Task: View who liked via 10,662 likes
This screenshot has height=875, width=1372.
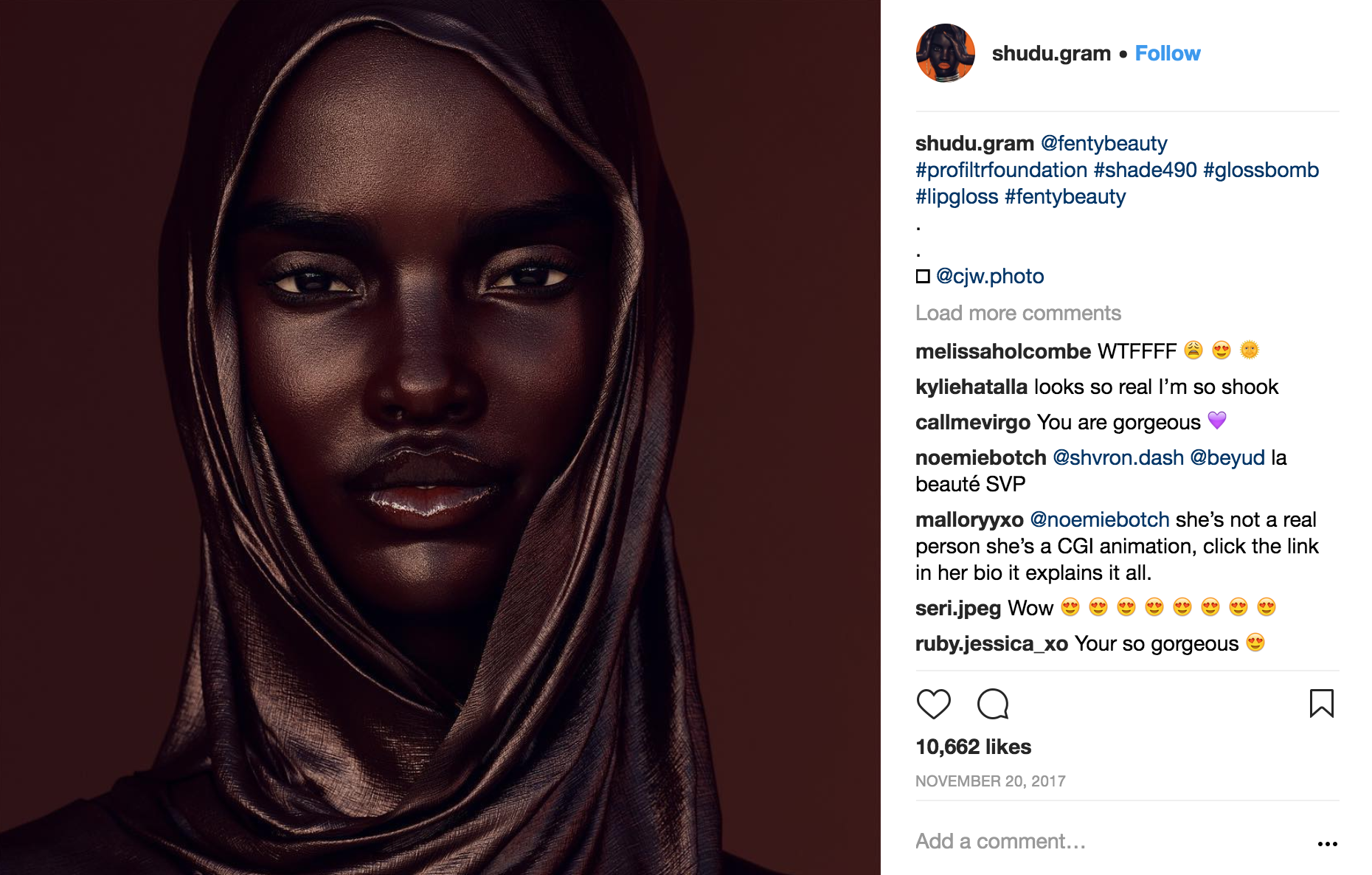Action: (973, 747)
